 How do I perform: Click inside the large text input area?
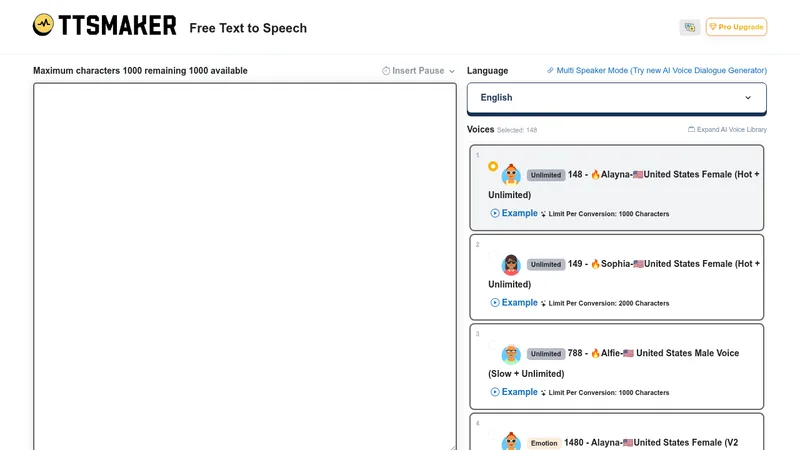click(x=245, y=266)
